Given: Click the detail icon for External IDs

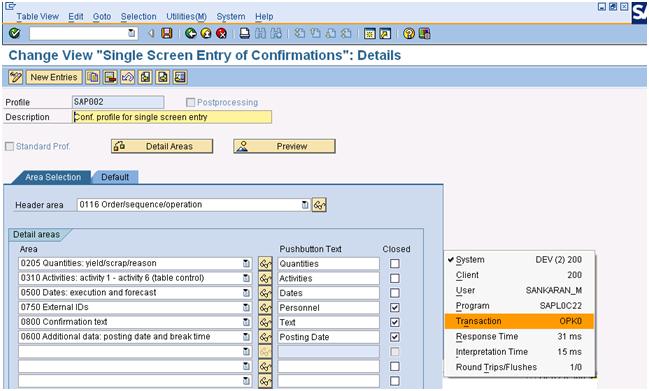Looking at the screenshot, I should [265, 307].
